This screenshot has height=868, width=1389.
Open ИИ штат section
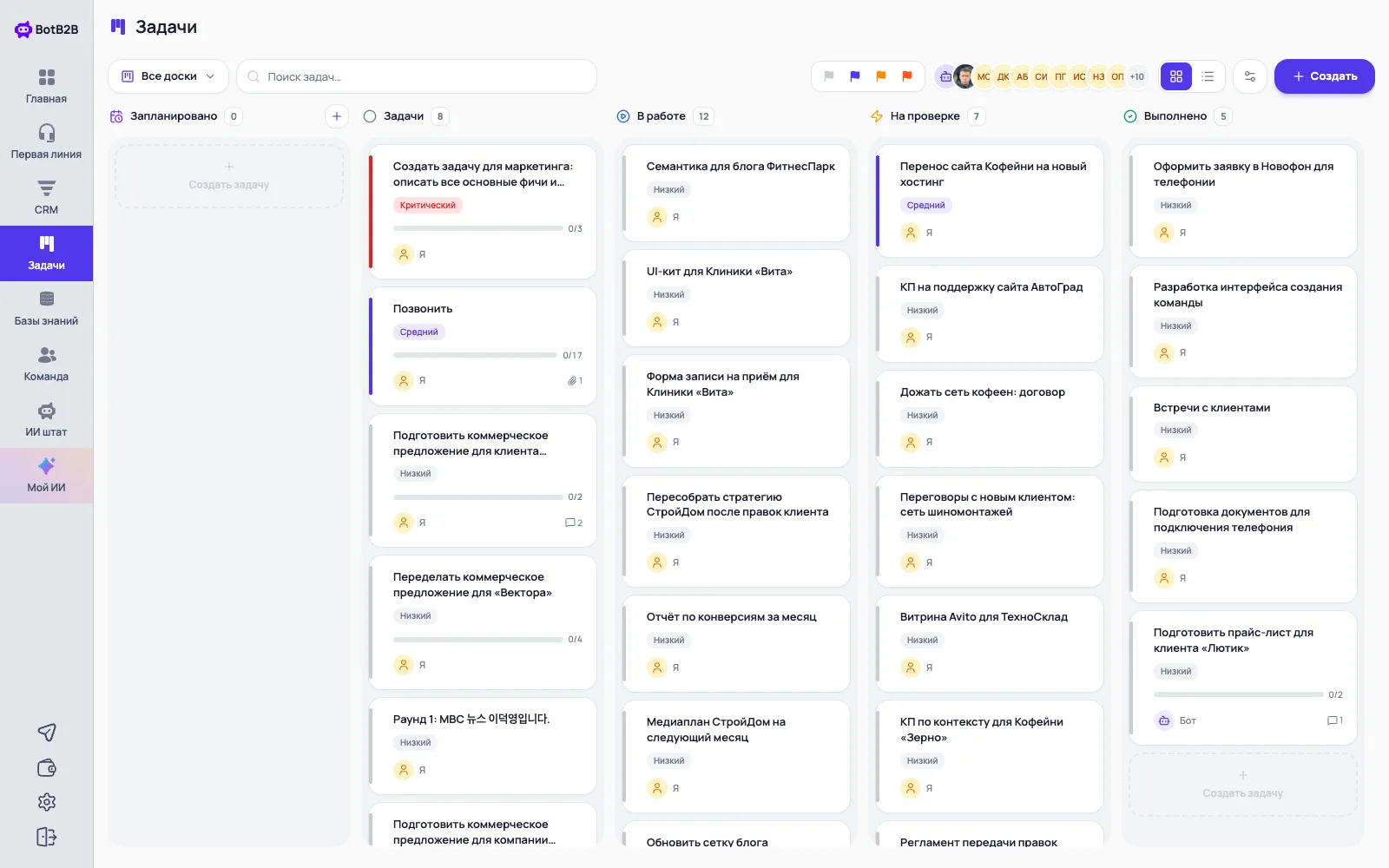tap(46, 420)
